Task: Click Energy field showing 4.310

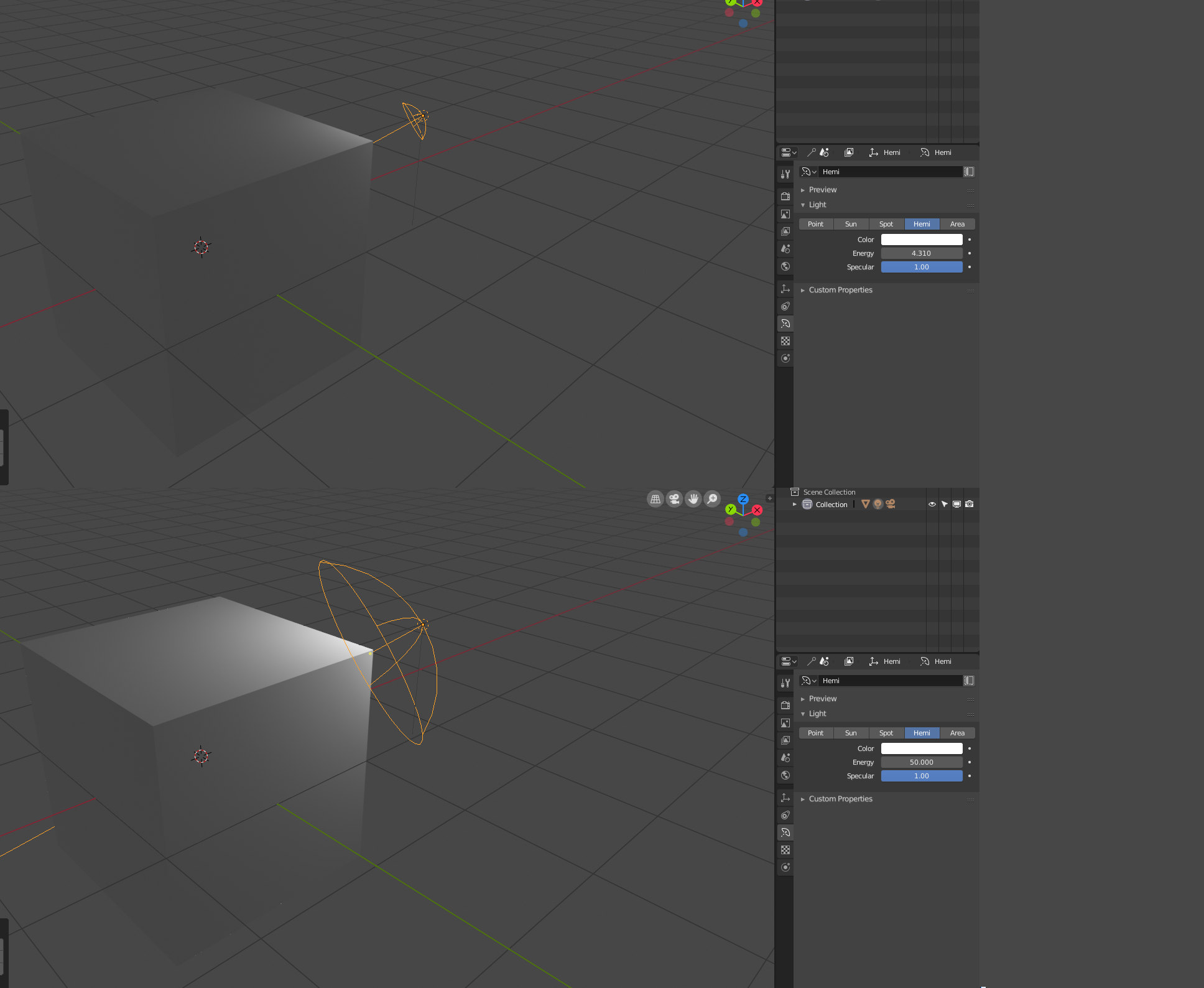Action: pyautogui.click(x=922, y=253)
